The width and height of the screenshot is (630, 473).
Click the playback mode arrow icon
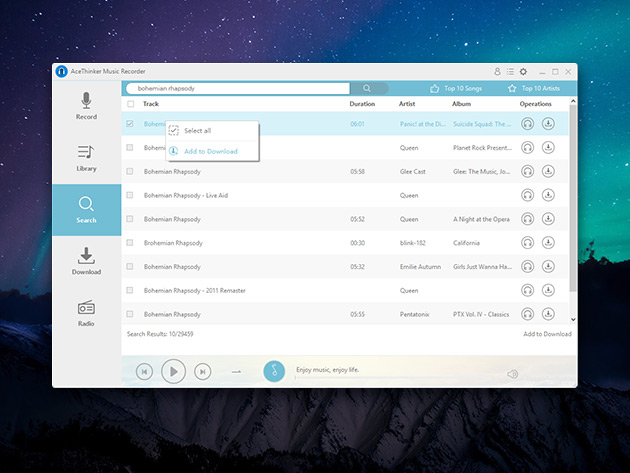tap(236, 372)
